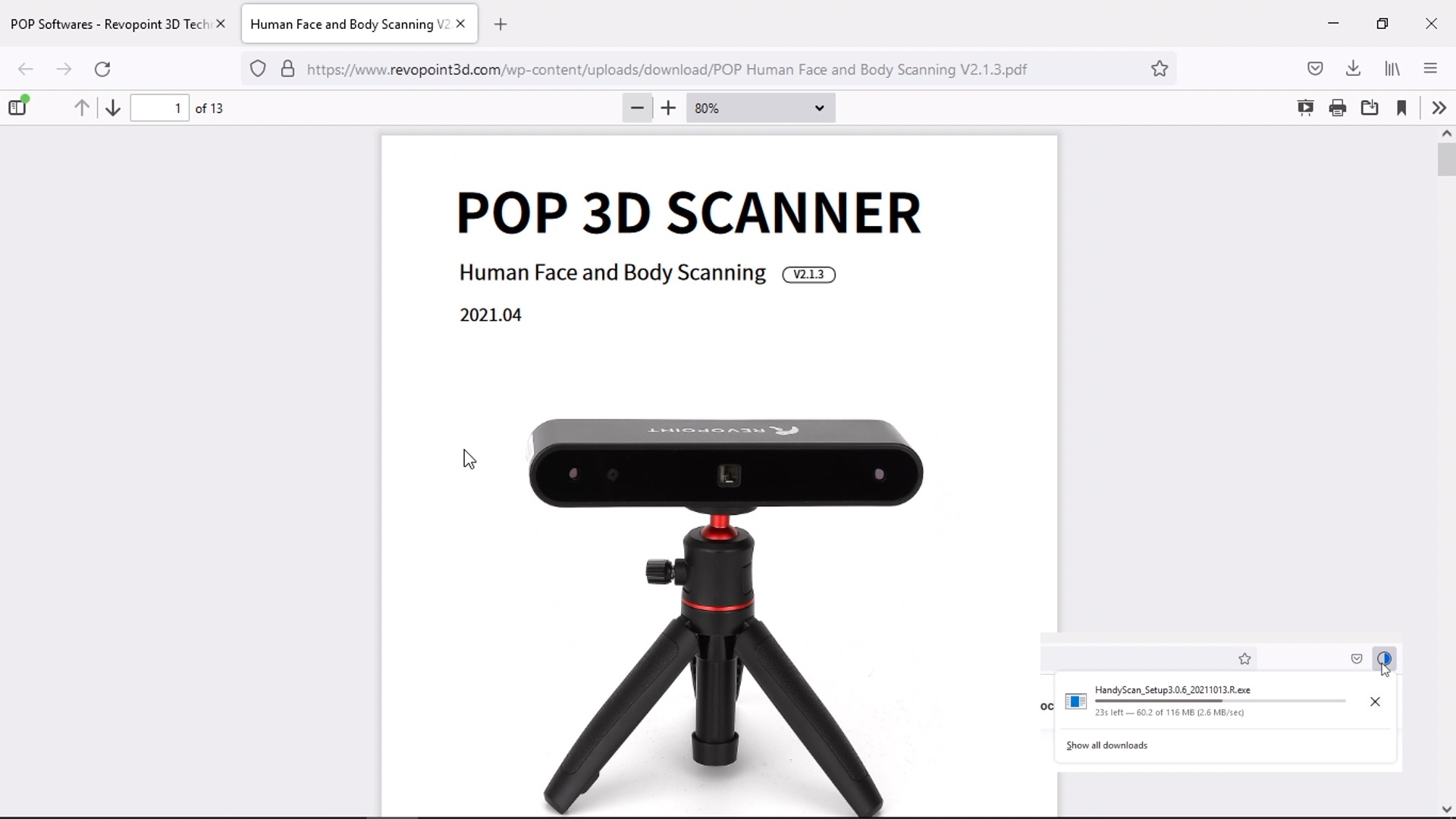Save page to Pocket
The image size is (1456, 819).
click(1315, 69)
